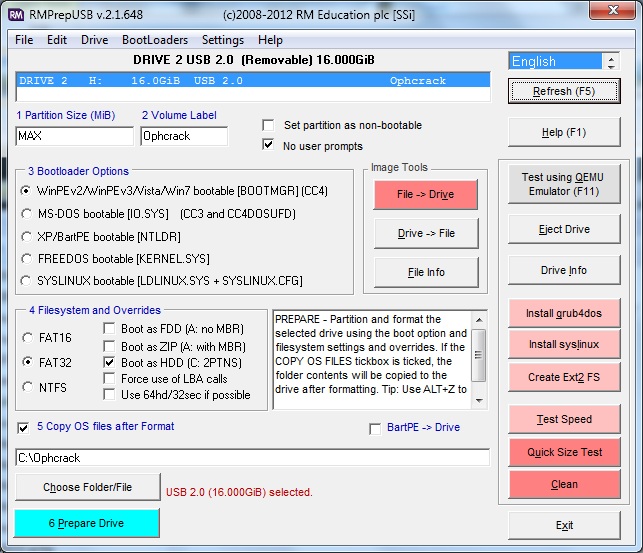Open the Drive menu

point(94,40)
